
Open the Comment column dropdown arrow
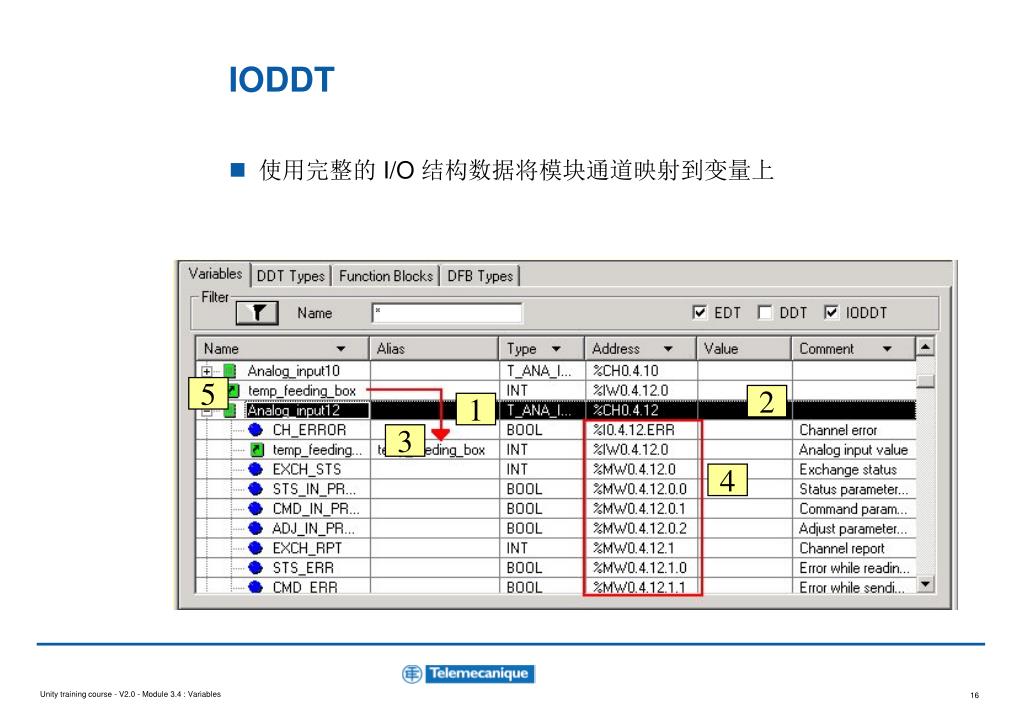tap(887, 349)
